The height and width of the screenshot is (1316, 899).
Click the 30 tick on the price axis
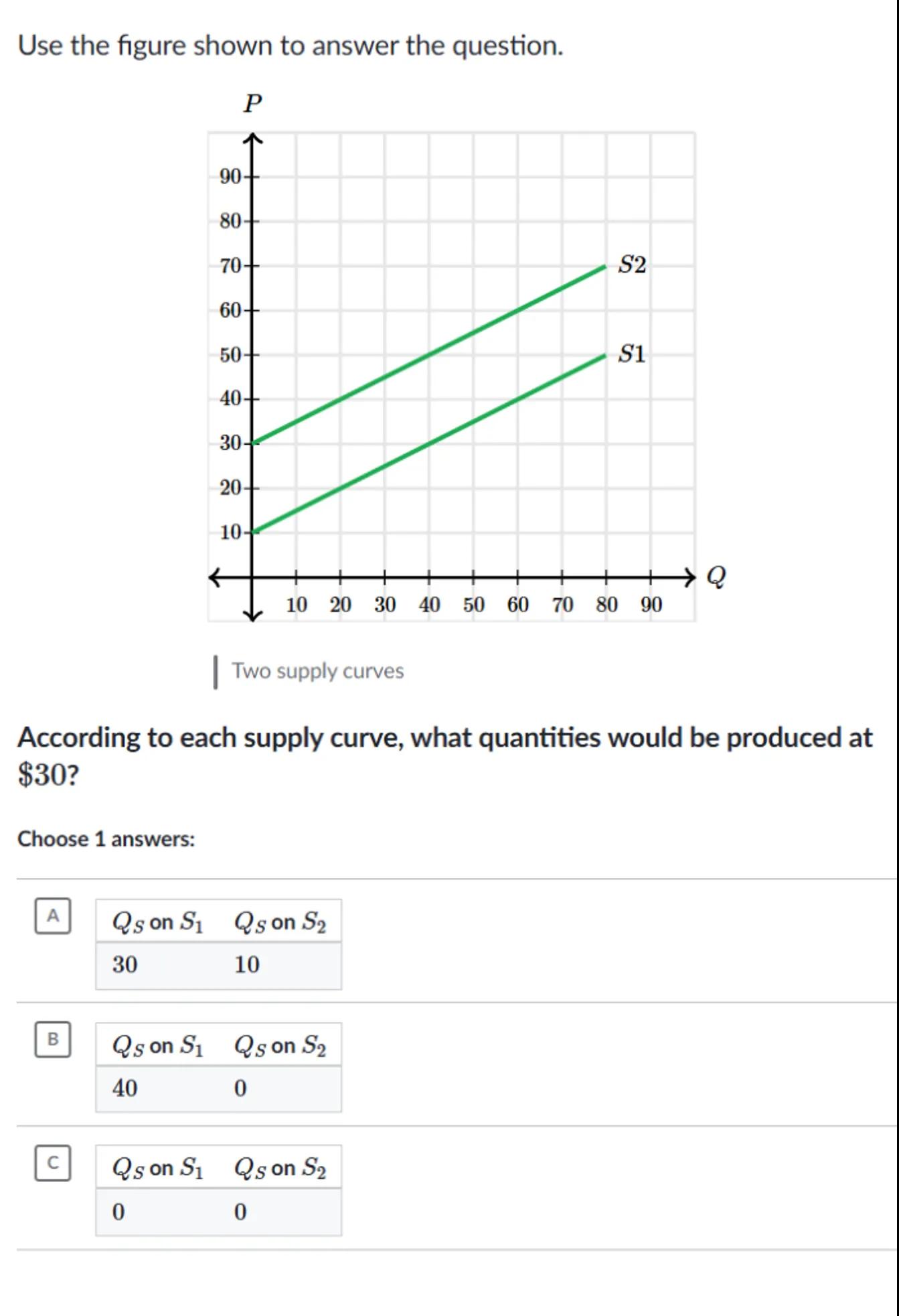pyautogui.click(x=230, y=443)
